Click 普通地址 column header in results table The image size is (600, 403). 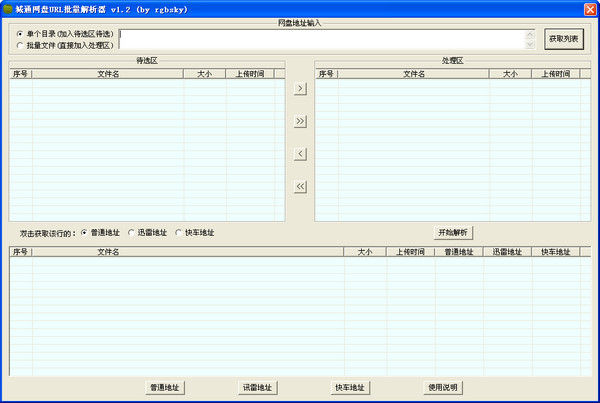pos(459,252)
